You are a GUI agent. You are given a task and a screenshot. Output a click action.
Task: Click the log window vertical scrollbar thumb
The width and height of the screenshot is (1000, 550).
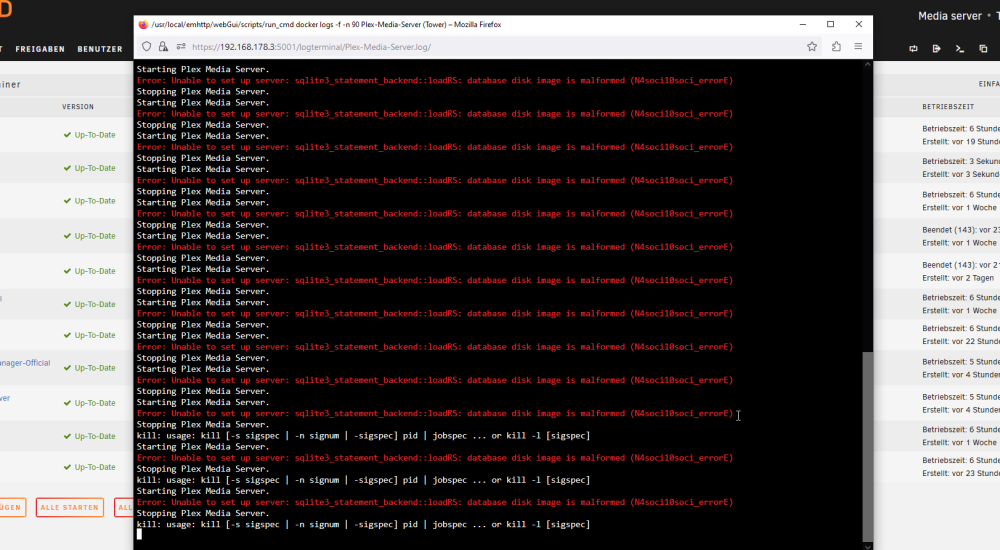[867, 446]
